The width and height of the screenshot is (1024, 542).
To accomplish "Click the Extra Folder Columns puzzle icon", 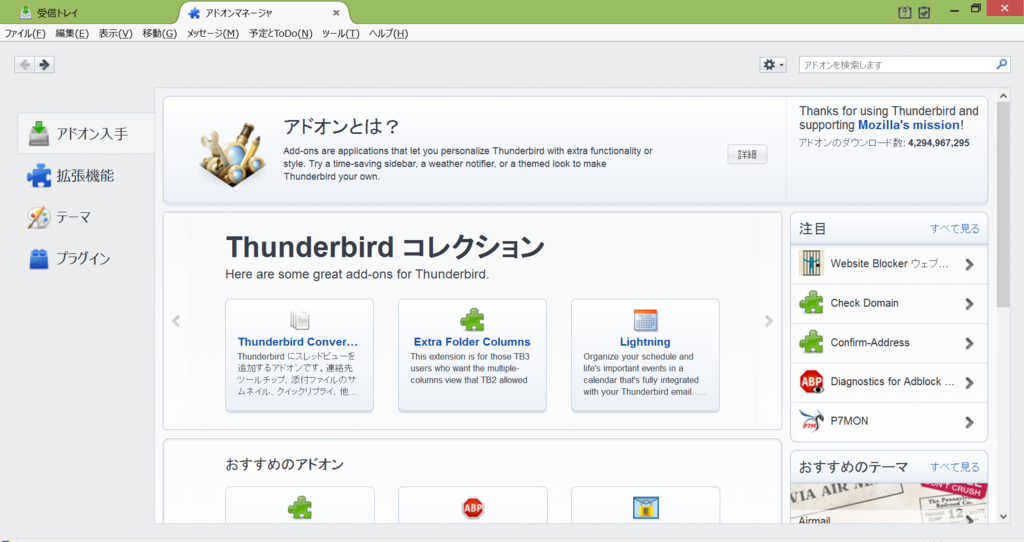I will [472, 320].
